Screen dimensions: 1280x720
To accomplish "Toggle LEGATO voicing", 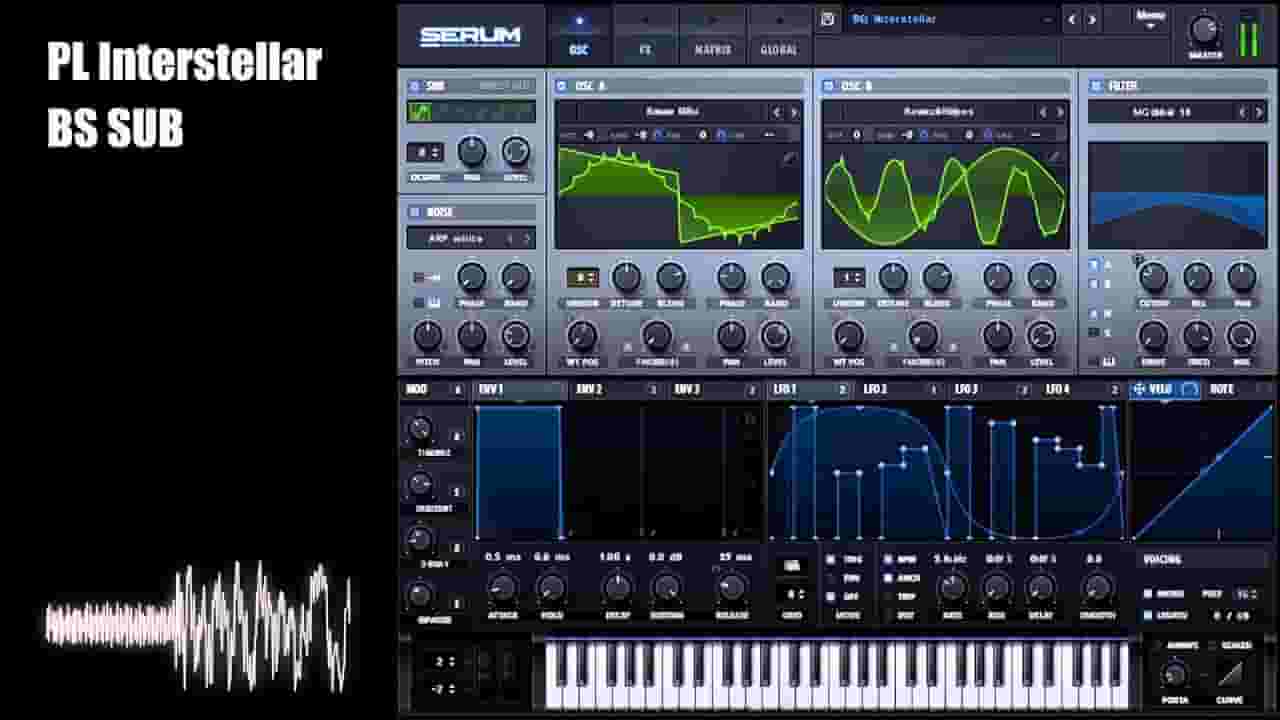I will point(1148,615).
